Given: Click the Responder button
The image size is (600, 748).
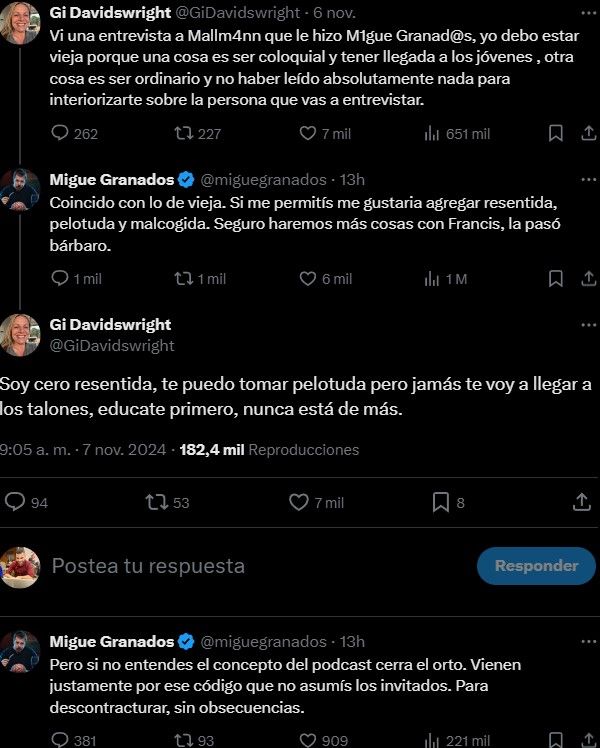Looking at the screenshot, I should (x=536, y=565).
